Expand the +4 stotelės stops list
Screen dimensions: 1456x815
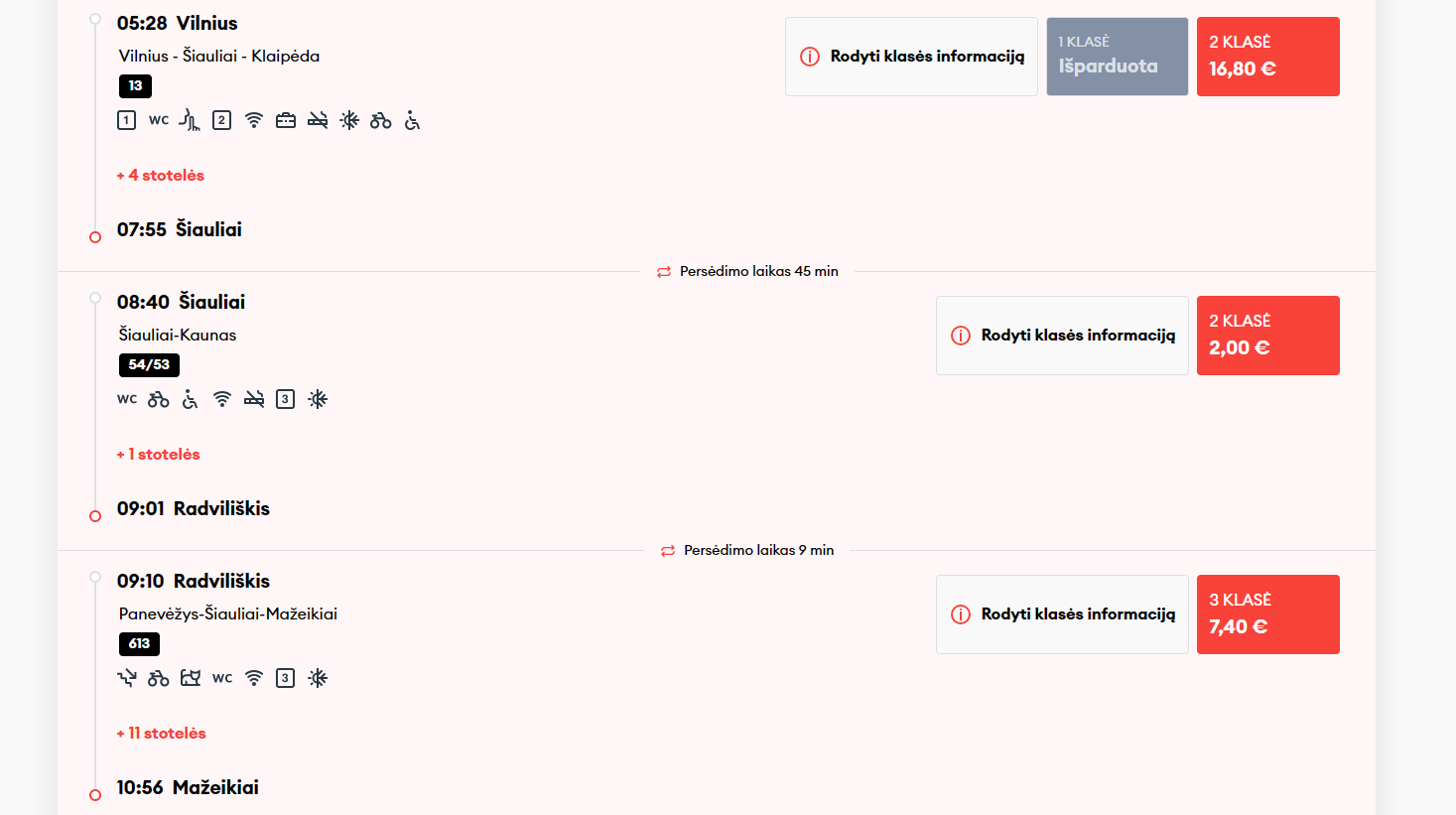[x=161, y=176]
